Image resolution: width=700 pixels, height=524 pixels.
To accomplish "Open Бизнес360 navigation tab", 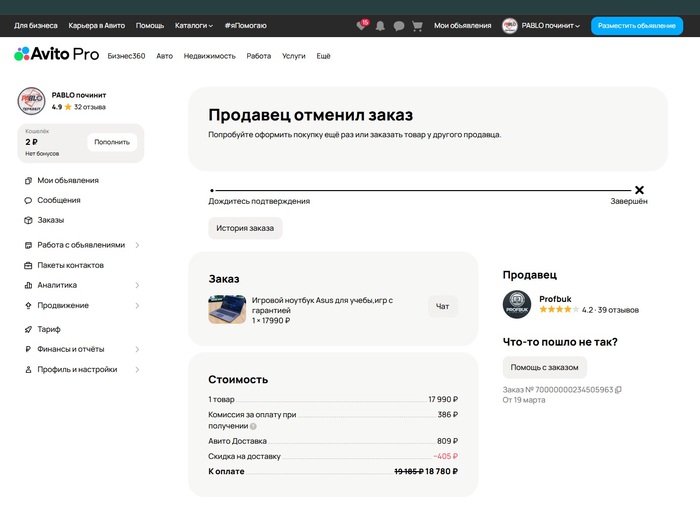I will (126, 56).
